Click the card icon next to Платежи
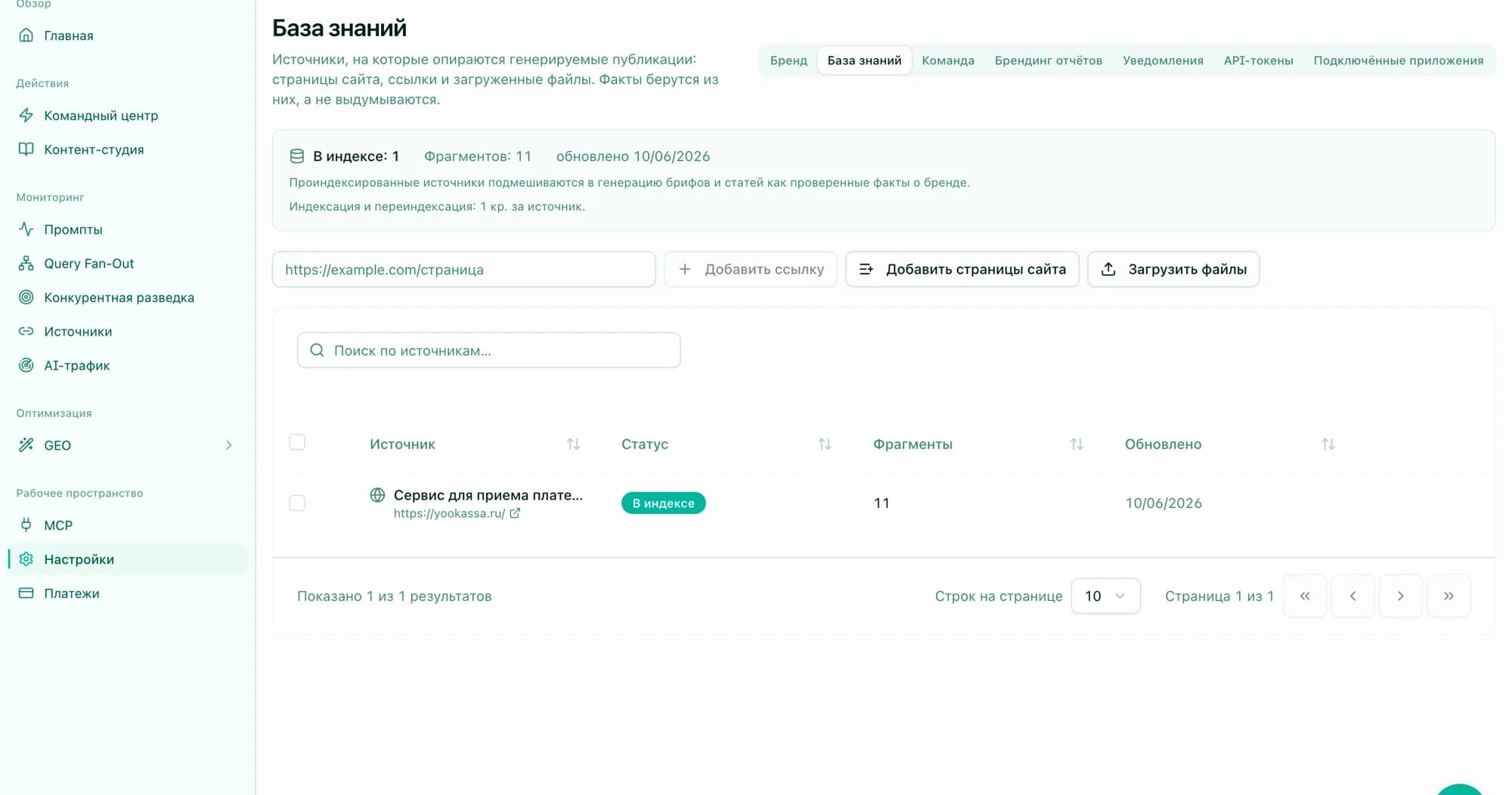This screenshot has width=1512, height=795. 26,593
